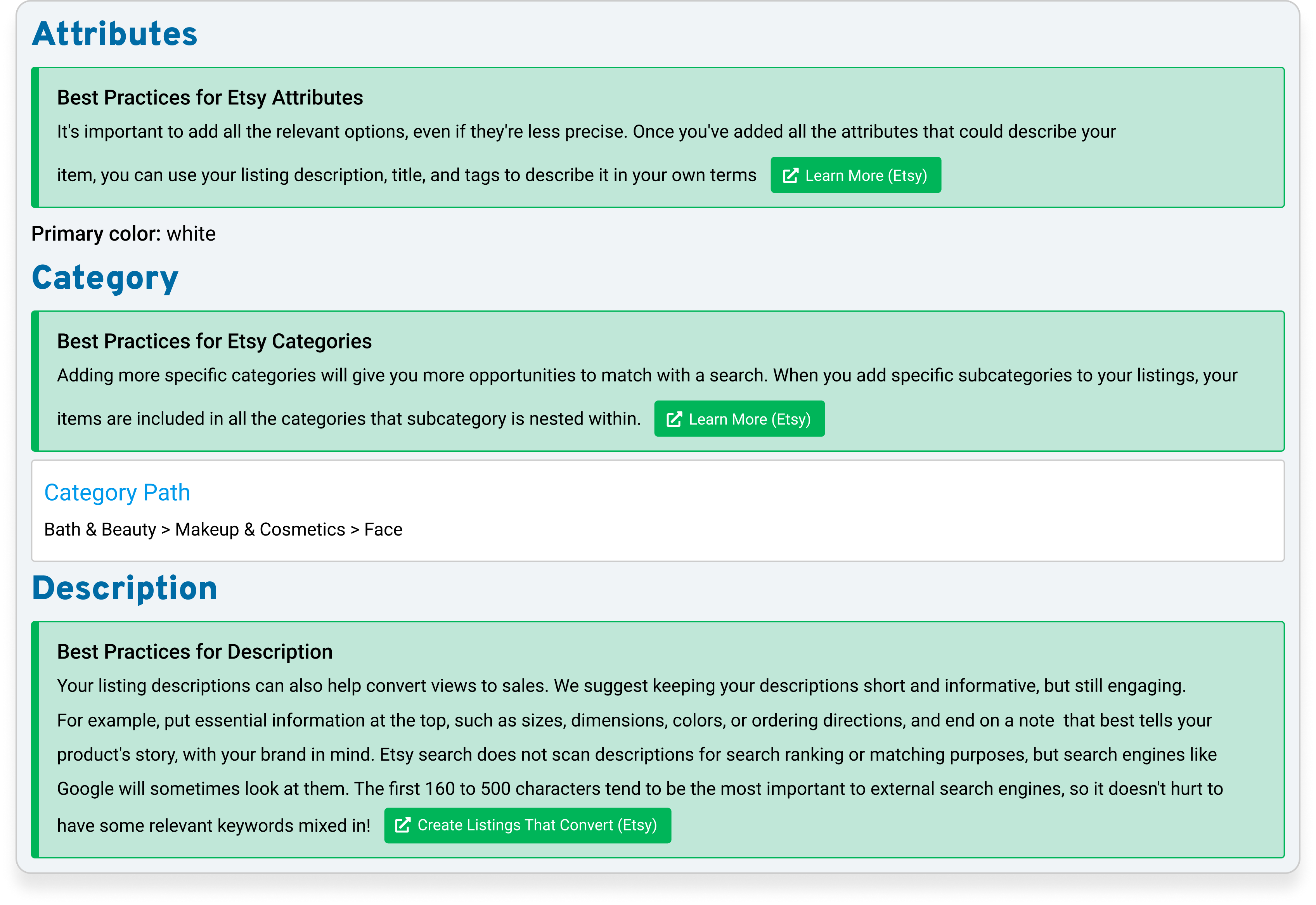The image size is (1316, 905).
Task: Click the Category heading
Action: point(105,278)
